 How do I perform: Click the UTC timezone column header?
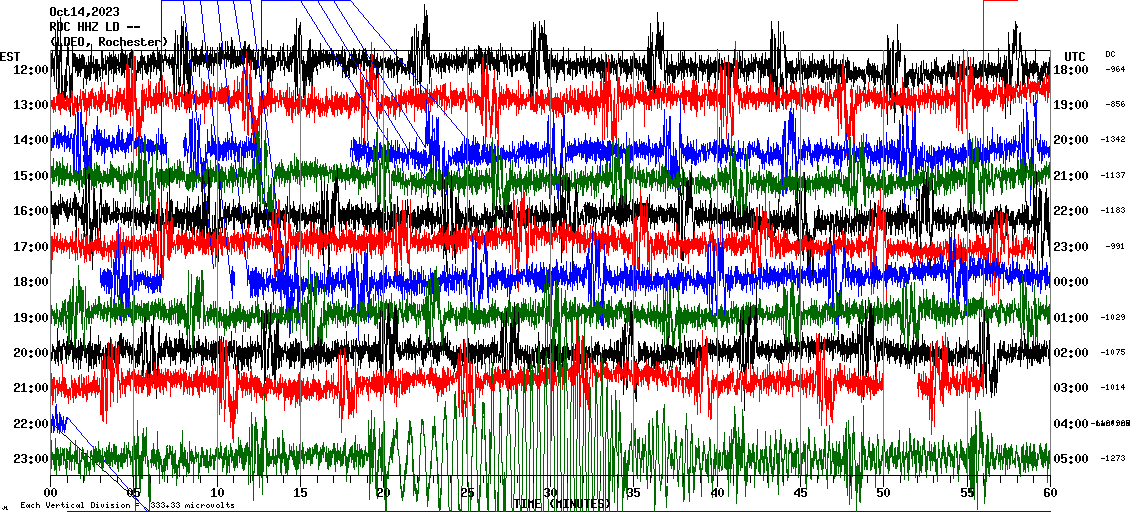point(1075,56)
